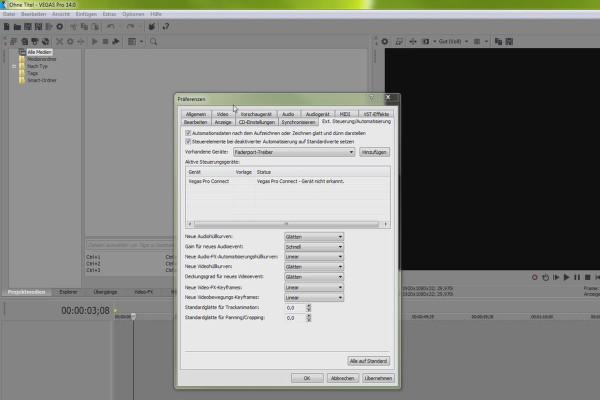The image size is (600, 400).
Task: Click the Pause icon under video preview
Action: click(x=577, y=277)
